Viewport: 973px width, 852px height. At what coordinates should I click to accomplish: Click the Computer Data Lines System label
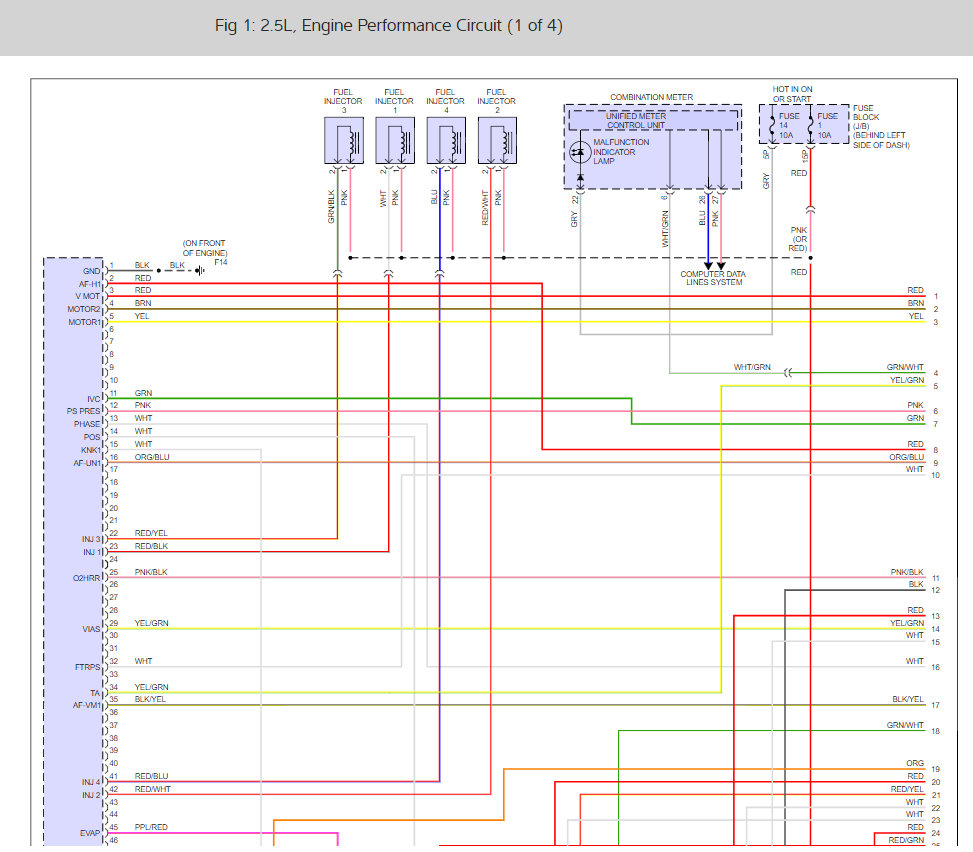(x=713, y=278)
